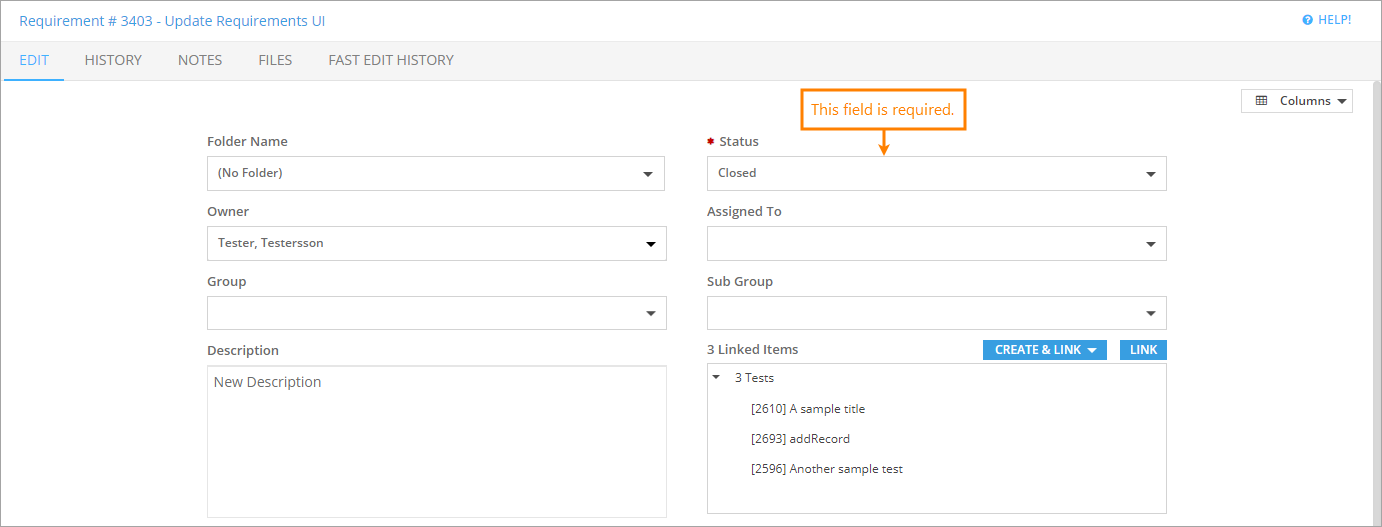The image size is (1382, 527).
Task: Open the Group dropdown
Action: point(436,313)
